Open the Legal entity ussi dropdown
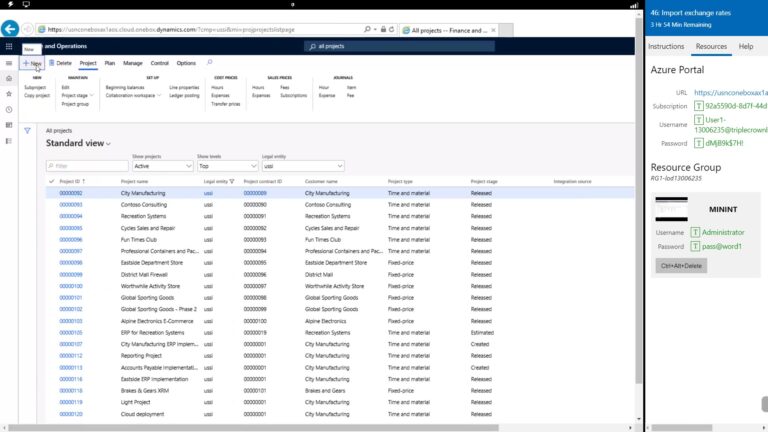 pyautogui.click(x=303, y=166)
